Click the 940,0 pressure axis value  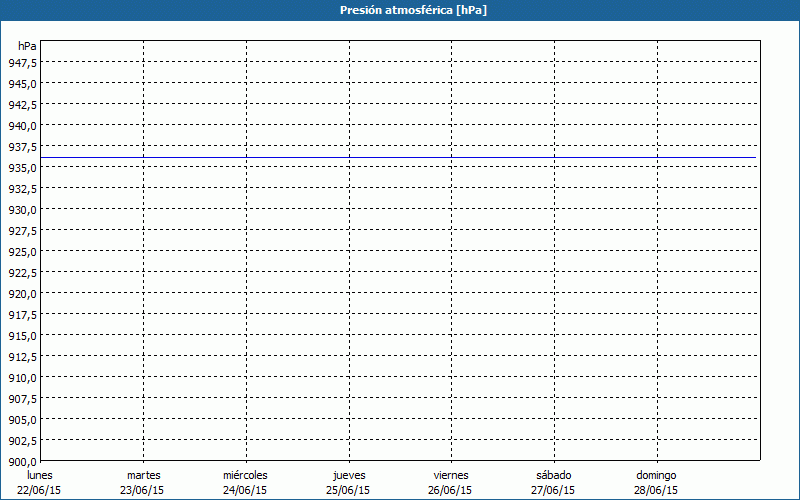tap(23, 125)
